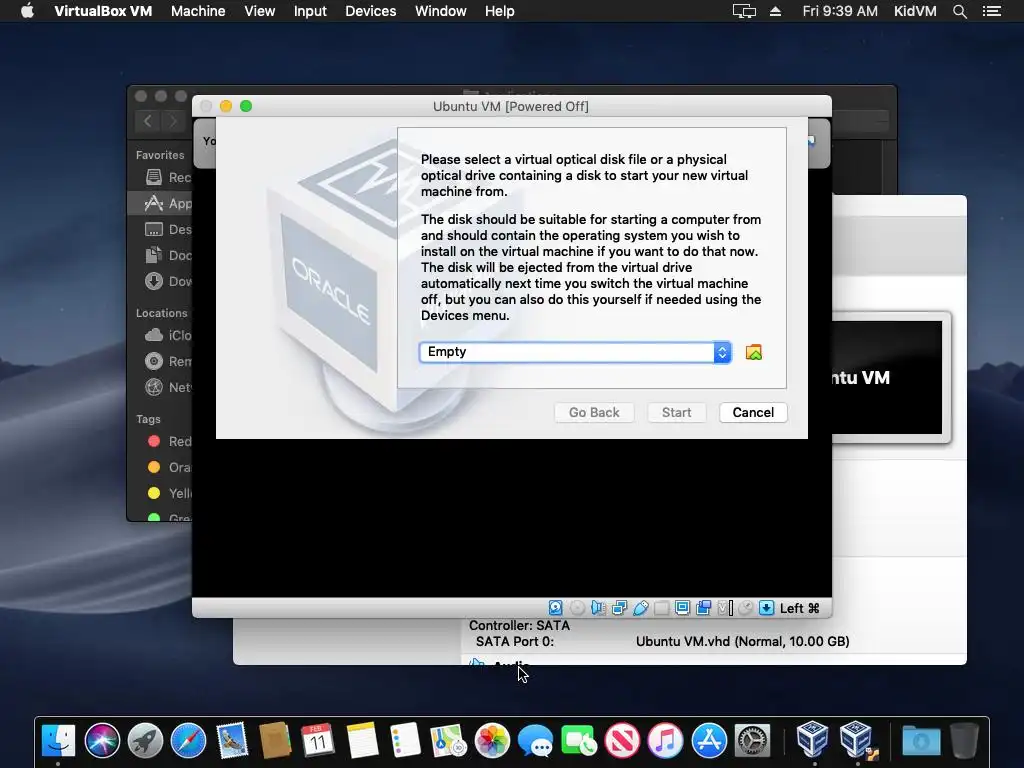Click the audio status bar icon

tap(598, 608)
